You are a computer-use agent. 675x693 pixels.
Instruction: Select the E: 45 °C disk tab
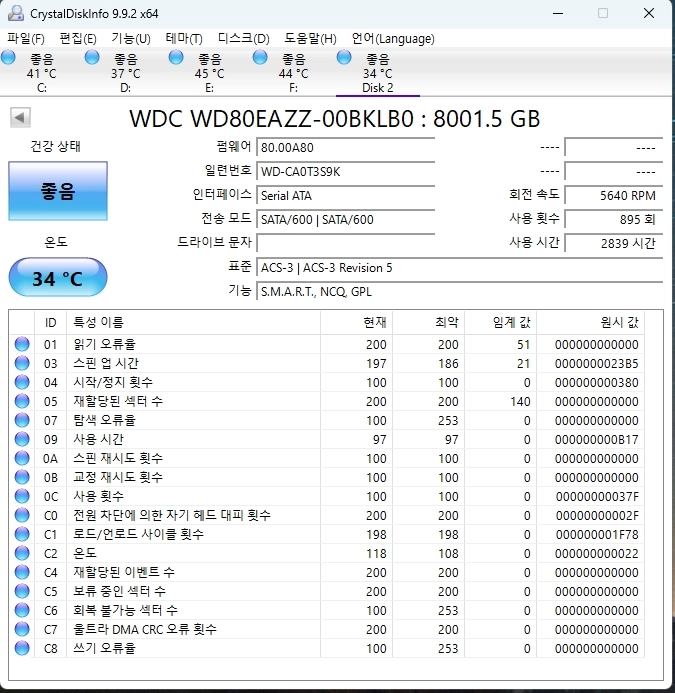pyautogui.click(x=210, y=72)
